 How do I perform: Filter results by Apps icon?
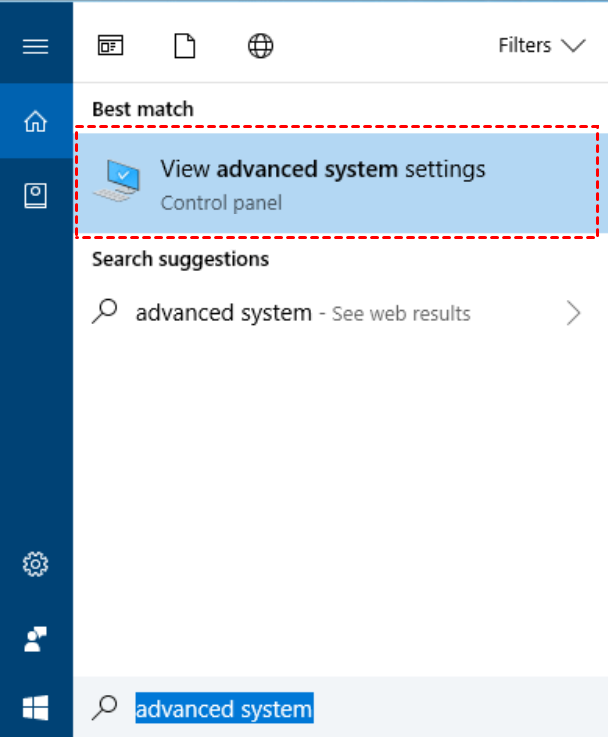pos(109,45)
